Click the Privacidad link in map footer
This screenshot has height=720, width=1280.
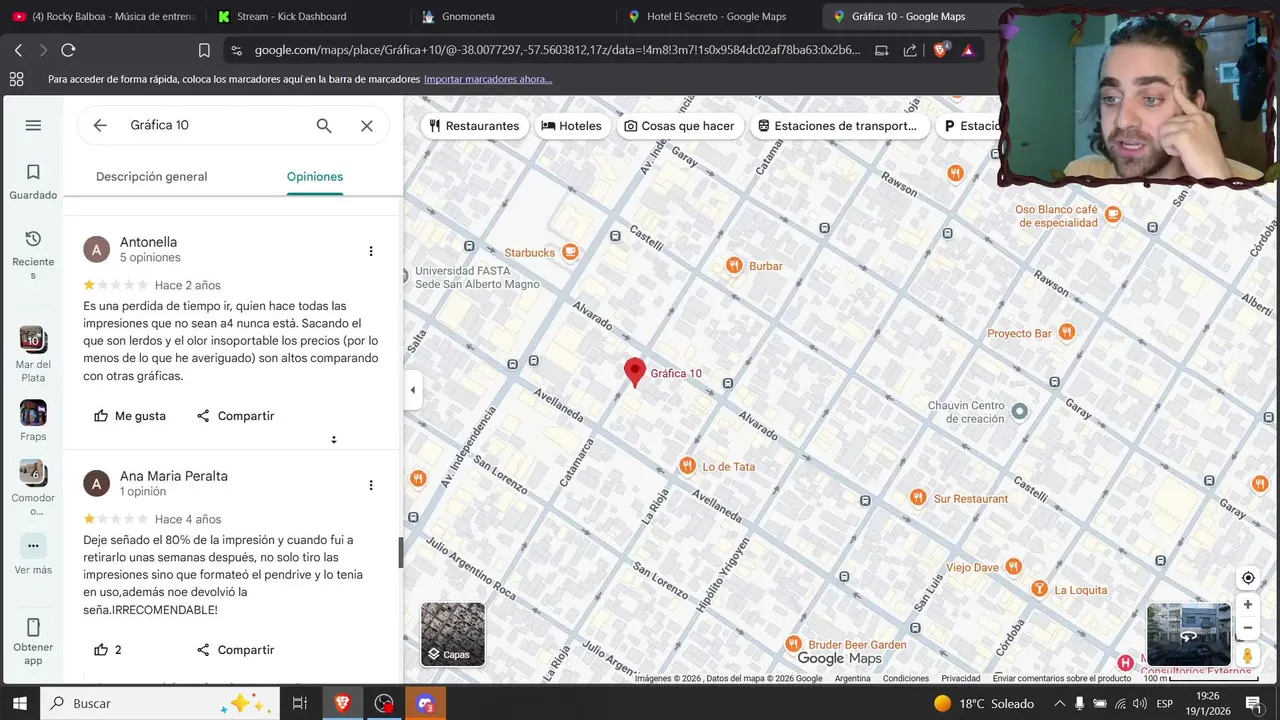961,678
